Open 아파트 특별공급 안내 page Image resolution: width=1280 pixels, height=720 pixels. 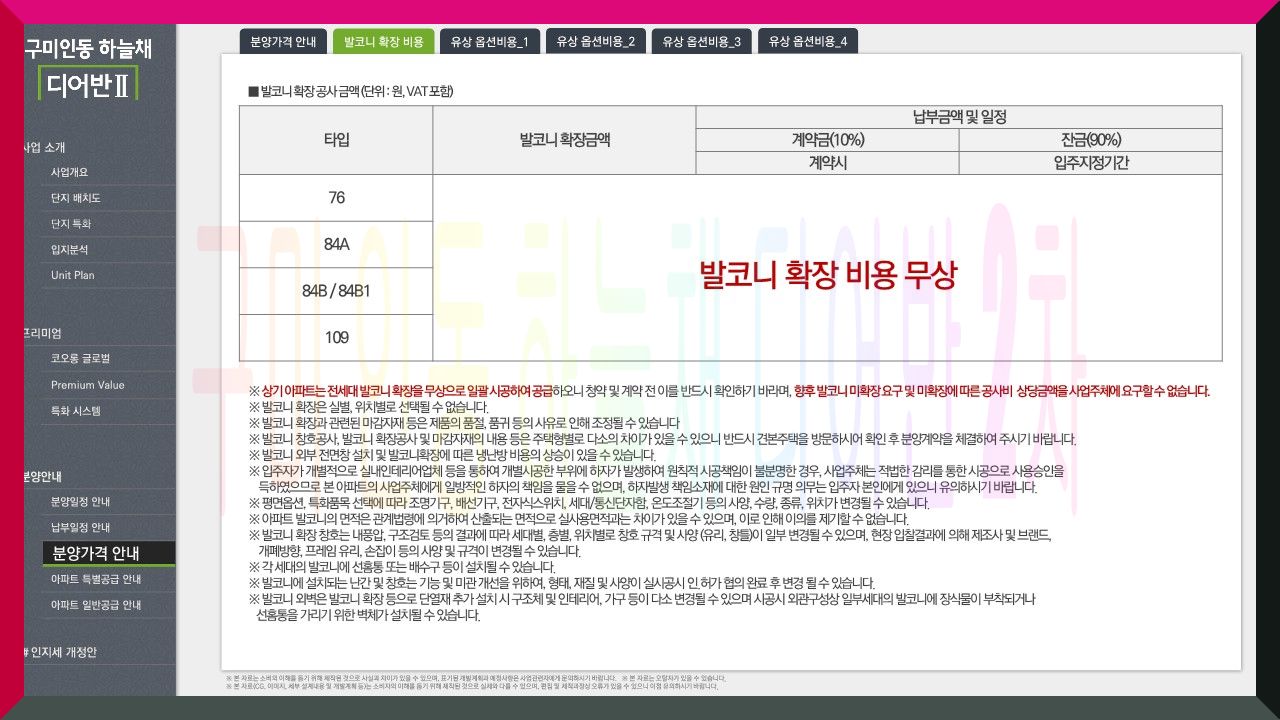tap(98, 579)
